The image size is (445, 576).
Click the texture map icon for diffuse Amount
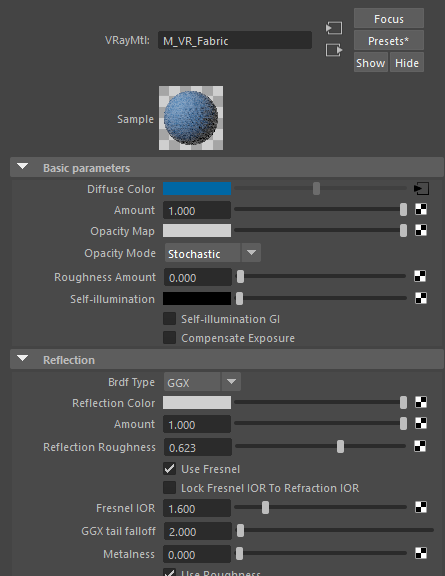tap(421, 209)
